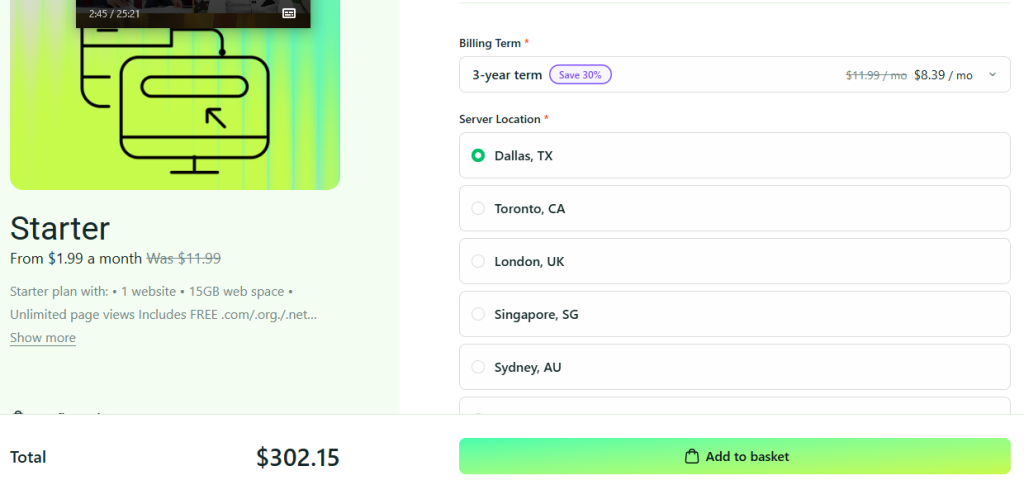Click the $8.39 / mo discounted price
The height and width of the screenshot is (485, 1024).
[943, 75]
